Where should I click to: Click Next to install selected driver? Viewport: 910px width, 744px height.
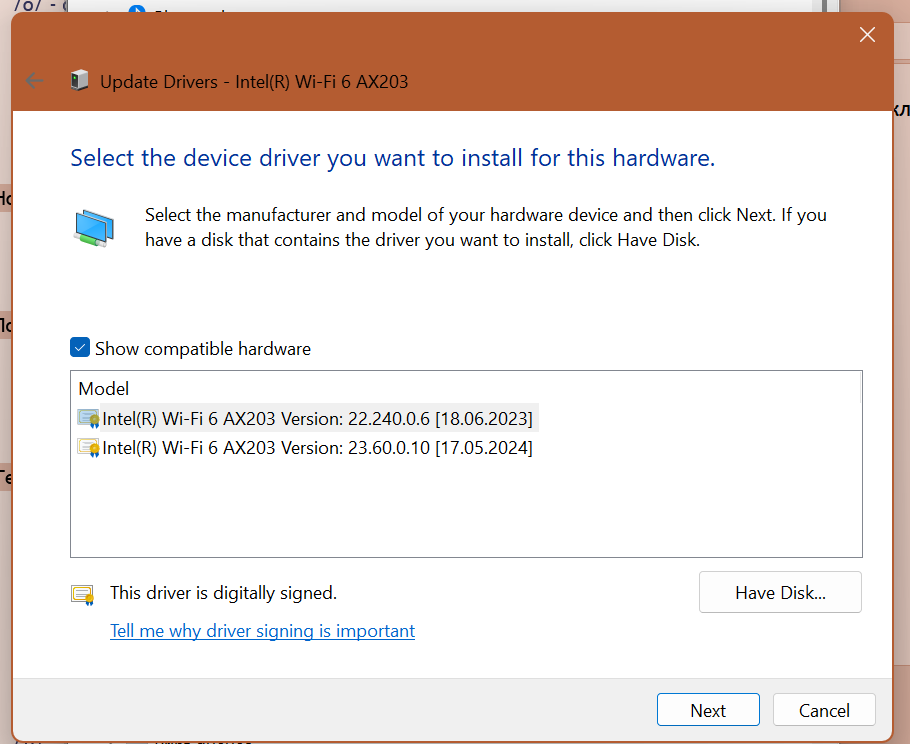708,710
